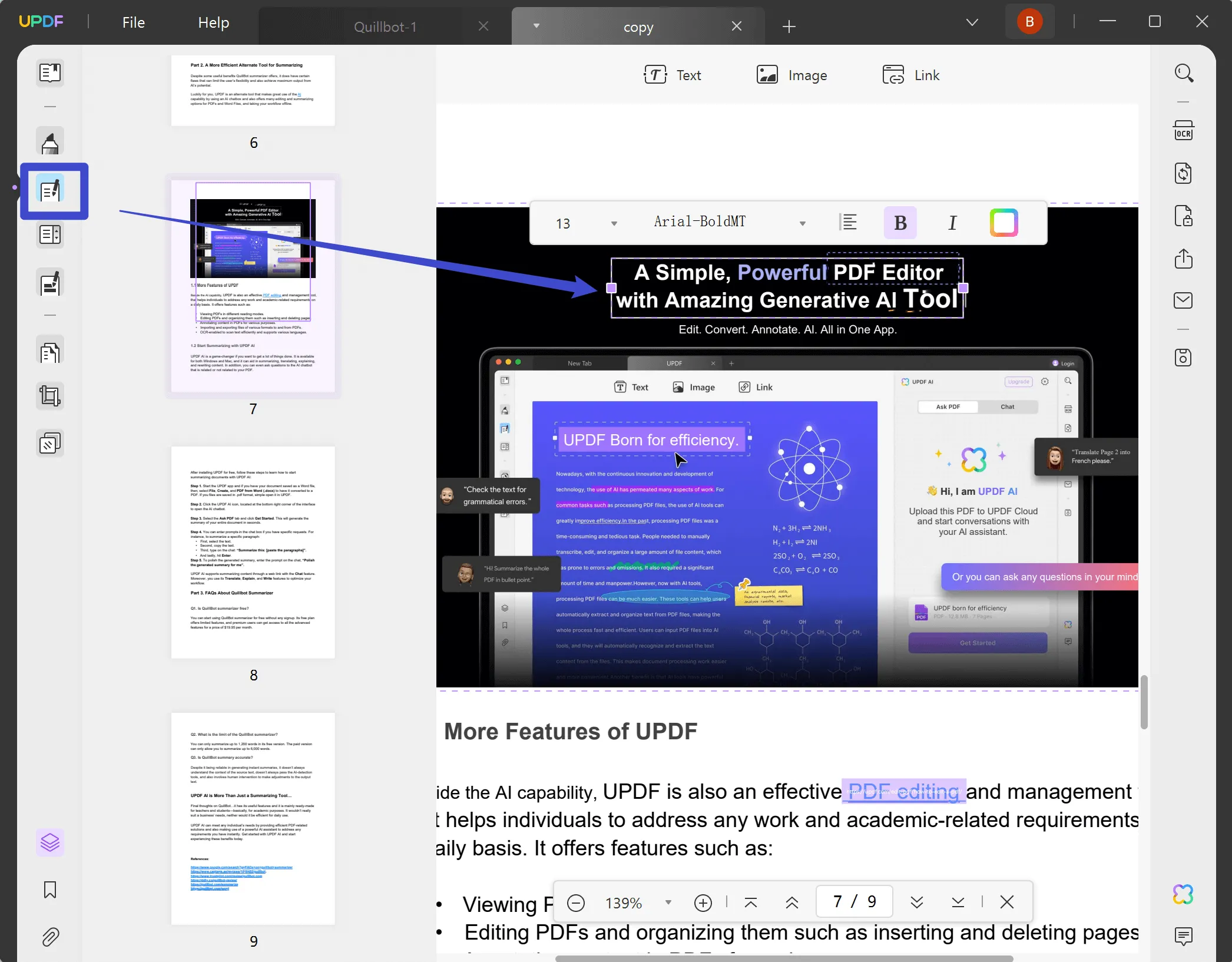Toggle Bold formatting on selected text
1232x962 pixels.
point(900,222)
